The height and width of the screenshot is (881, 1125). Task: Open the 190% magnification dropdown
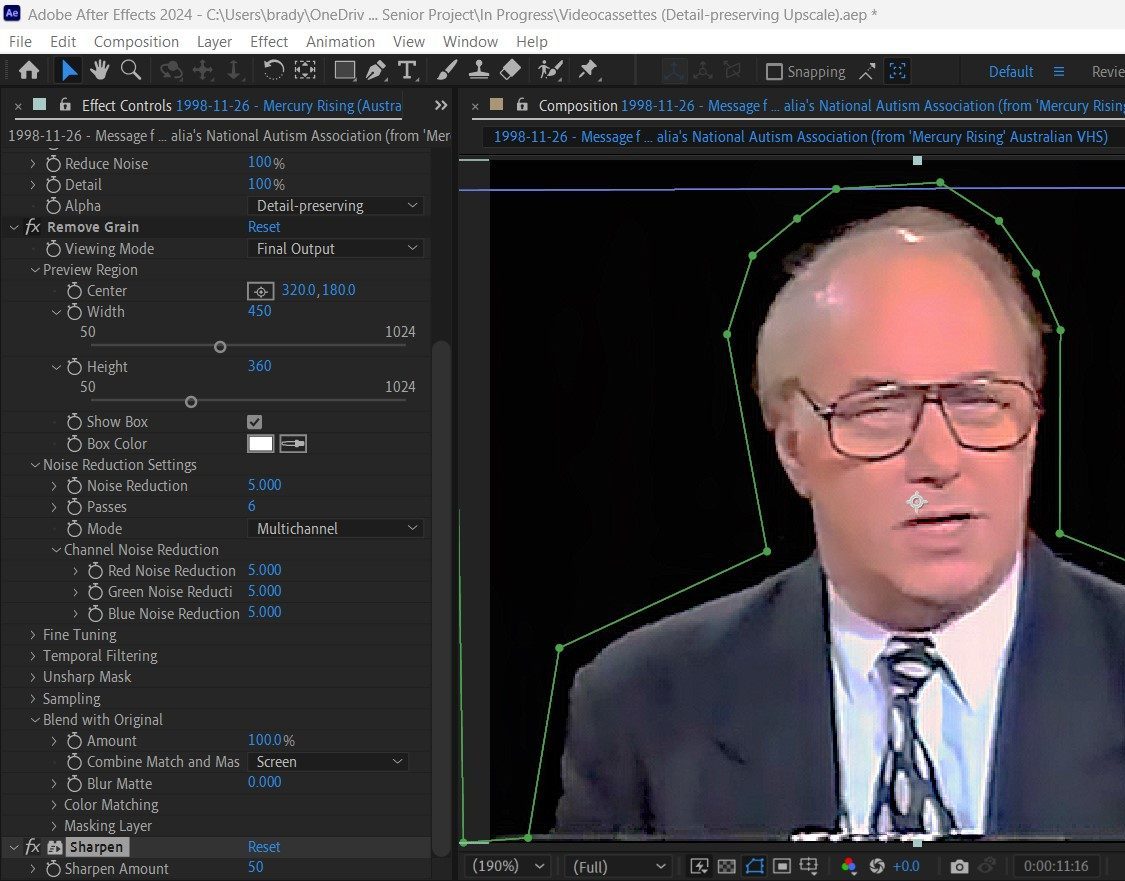coord(508,866)
